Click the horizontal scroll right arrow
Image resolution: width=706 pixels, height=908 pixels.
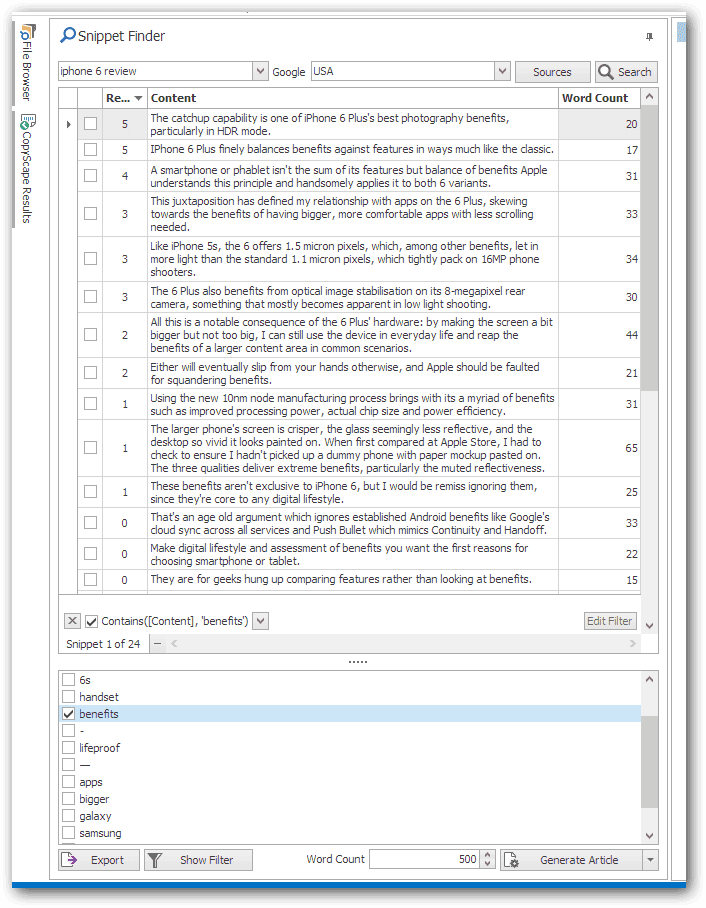click(632, 643)
